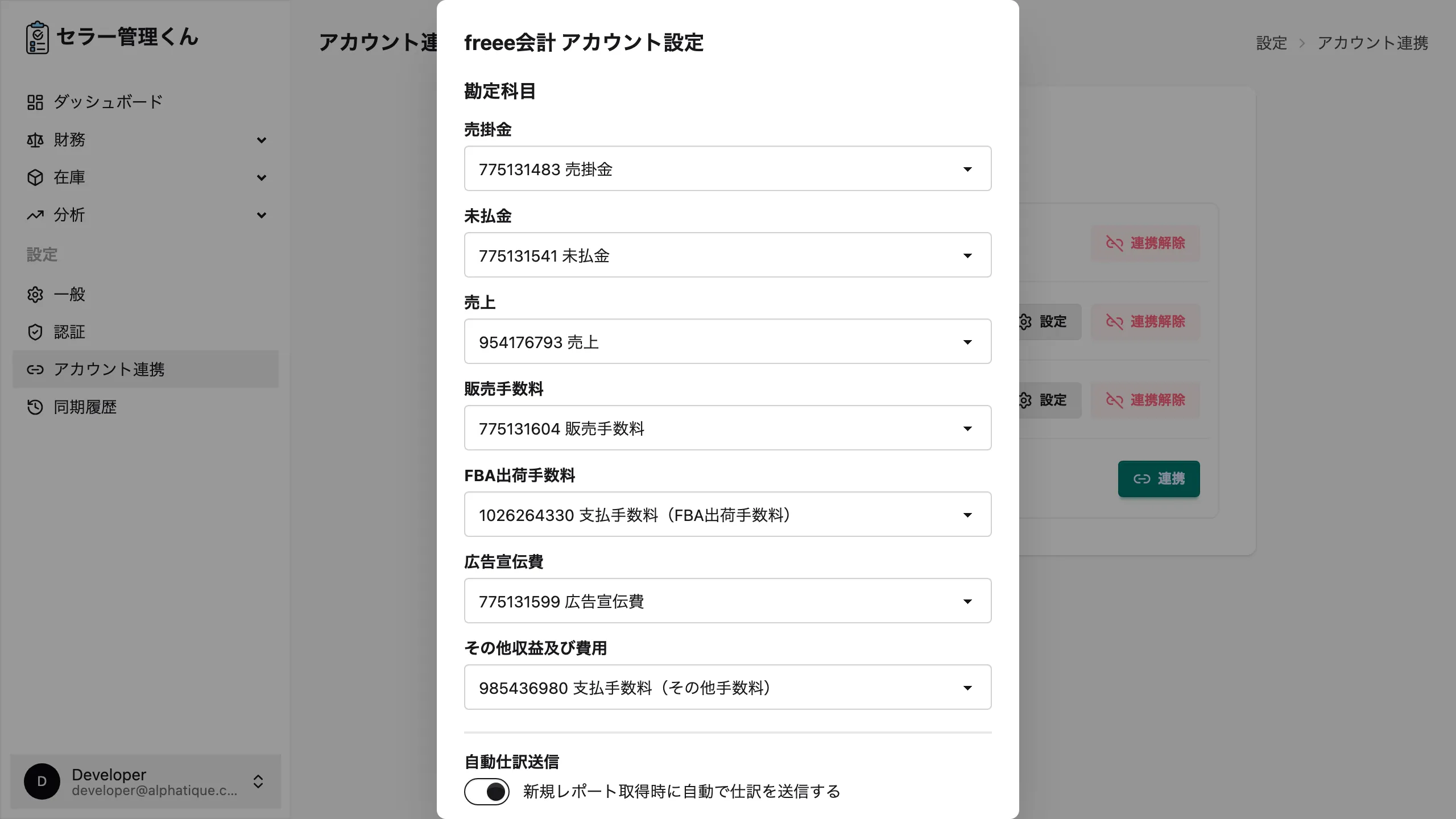Click the 新規レポート取得時に自動で仕訳を送信する label
1456x819 pixels.
(x=681, y=791)
